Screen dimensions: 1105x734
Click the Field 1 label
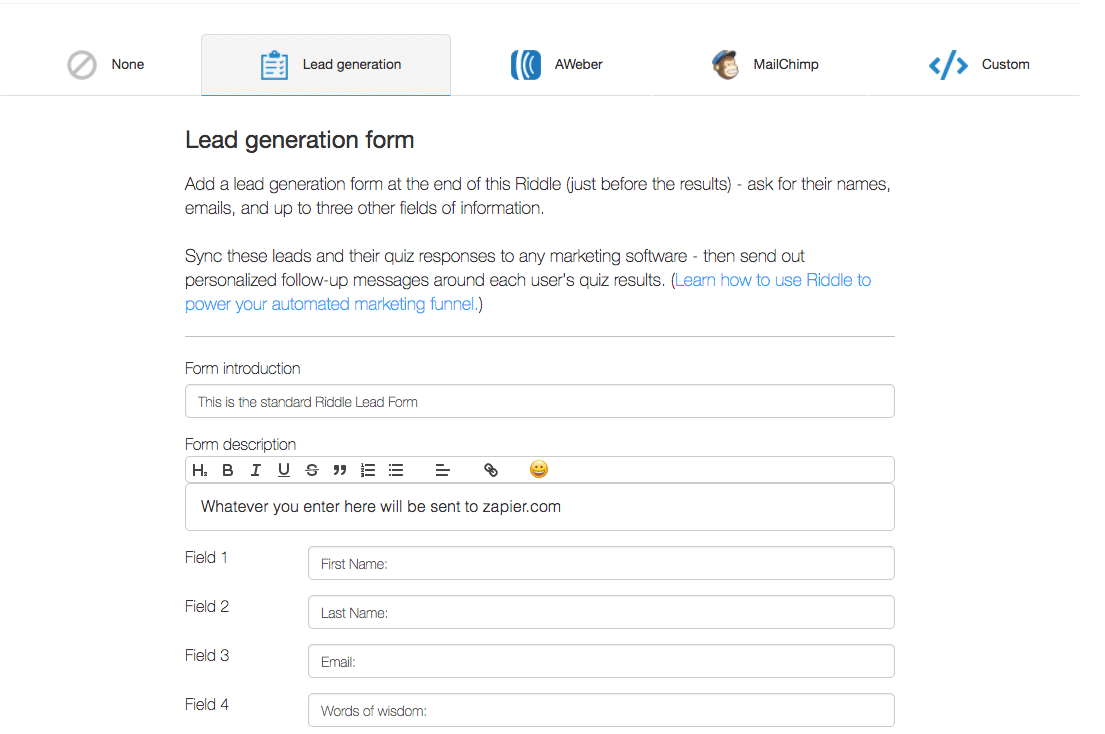(206, 558)
